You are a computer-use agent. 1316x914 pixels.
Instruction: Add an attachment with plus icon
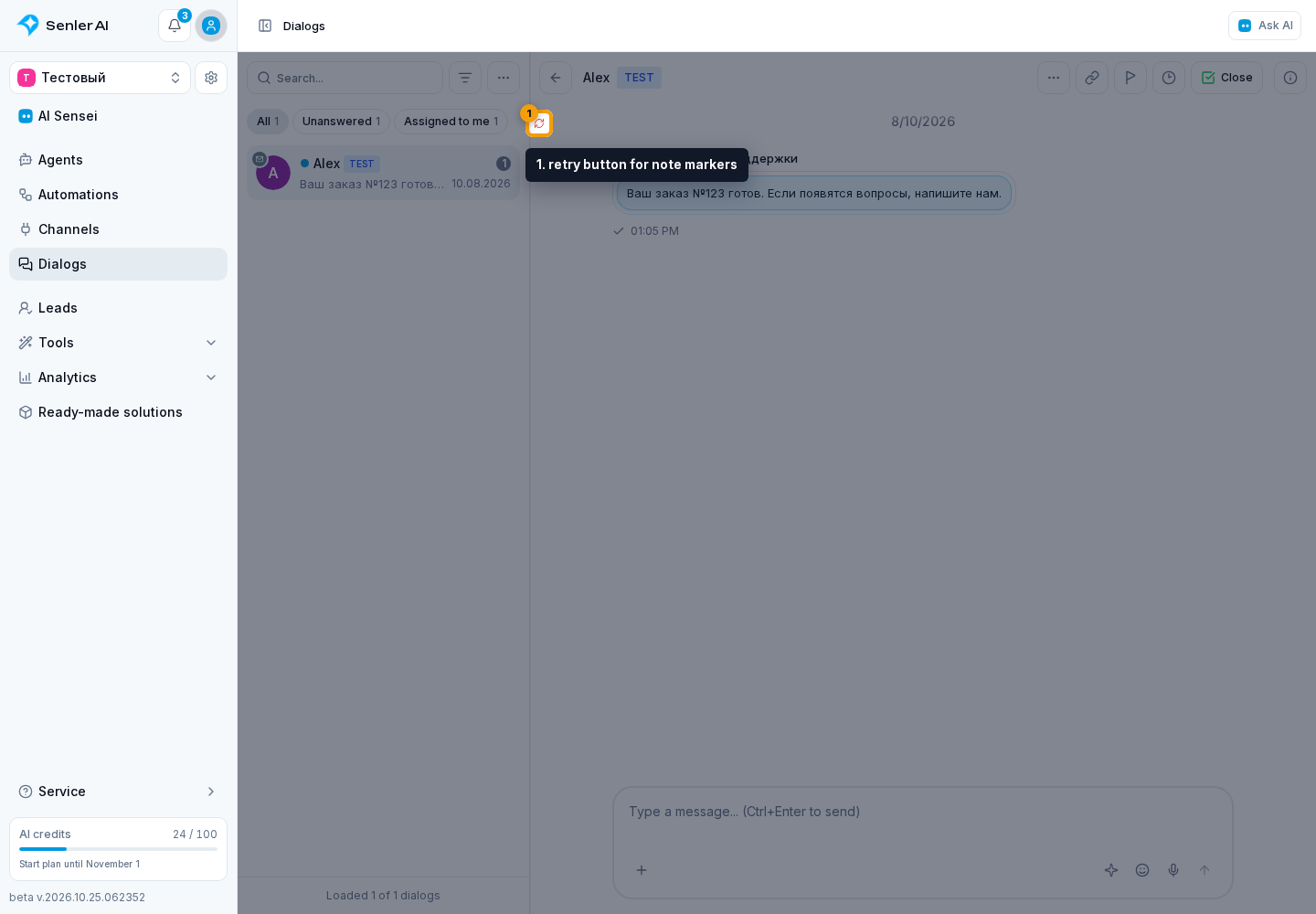click(642, 870)
